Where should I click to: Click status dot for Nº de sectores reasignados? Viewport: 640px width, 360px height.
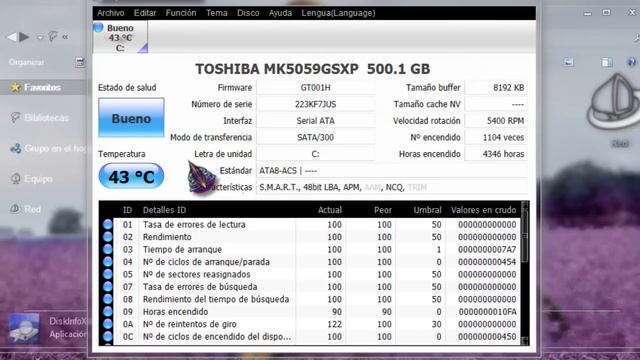point(108,274)
